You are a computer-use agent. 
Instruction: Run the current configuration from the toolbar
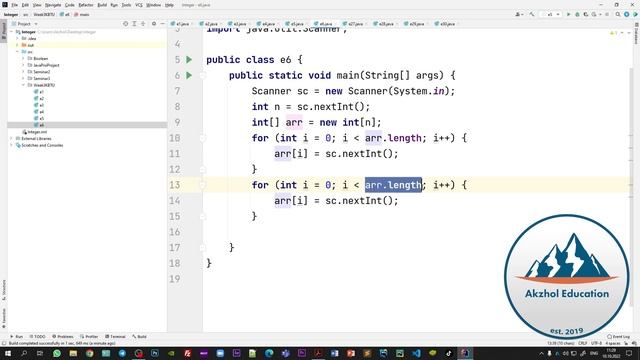[x=568, y=14]
